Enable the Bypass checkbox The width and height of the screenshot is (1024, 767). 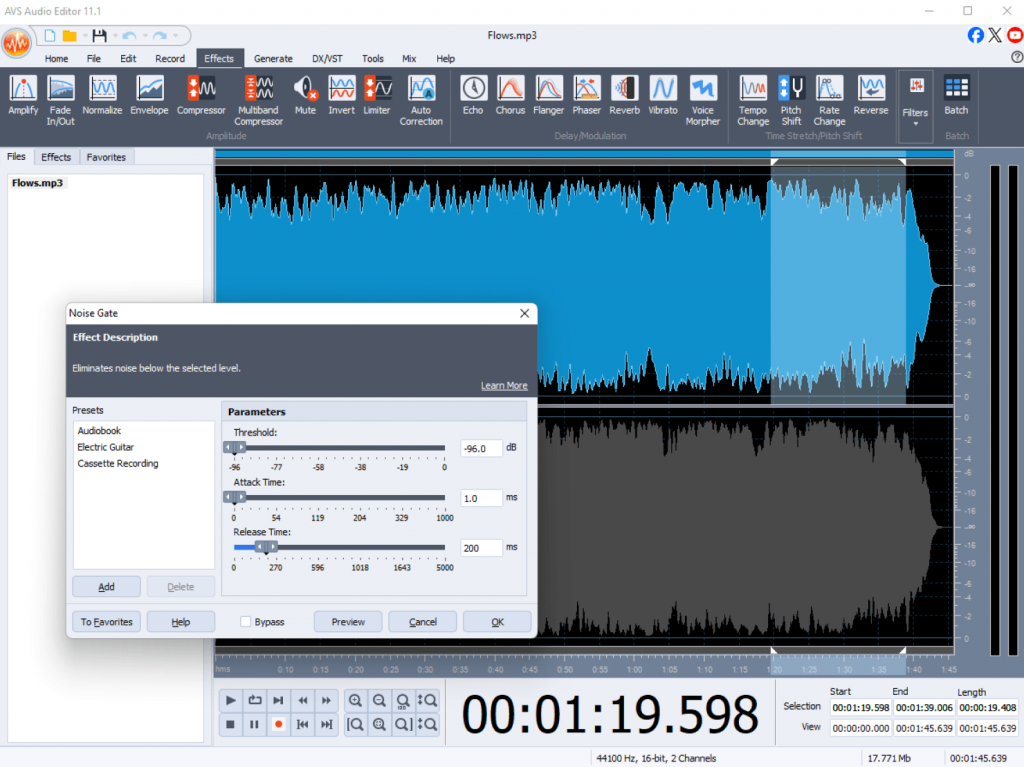point(246,622)
